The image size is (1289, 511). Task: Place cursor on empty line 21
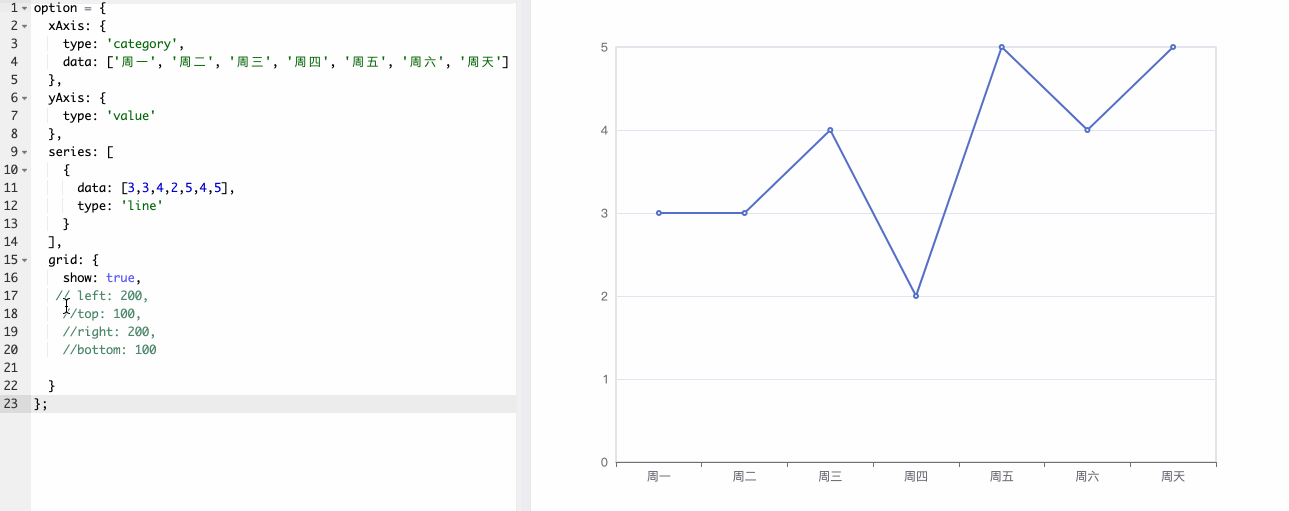tap(200, 368)
